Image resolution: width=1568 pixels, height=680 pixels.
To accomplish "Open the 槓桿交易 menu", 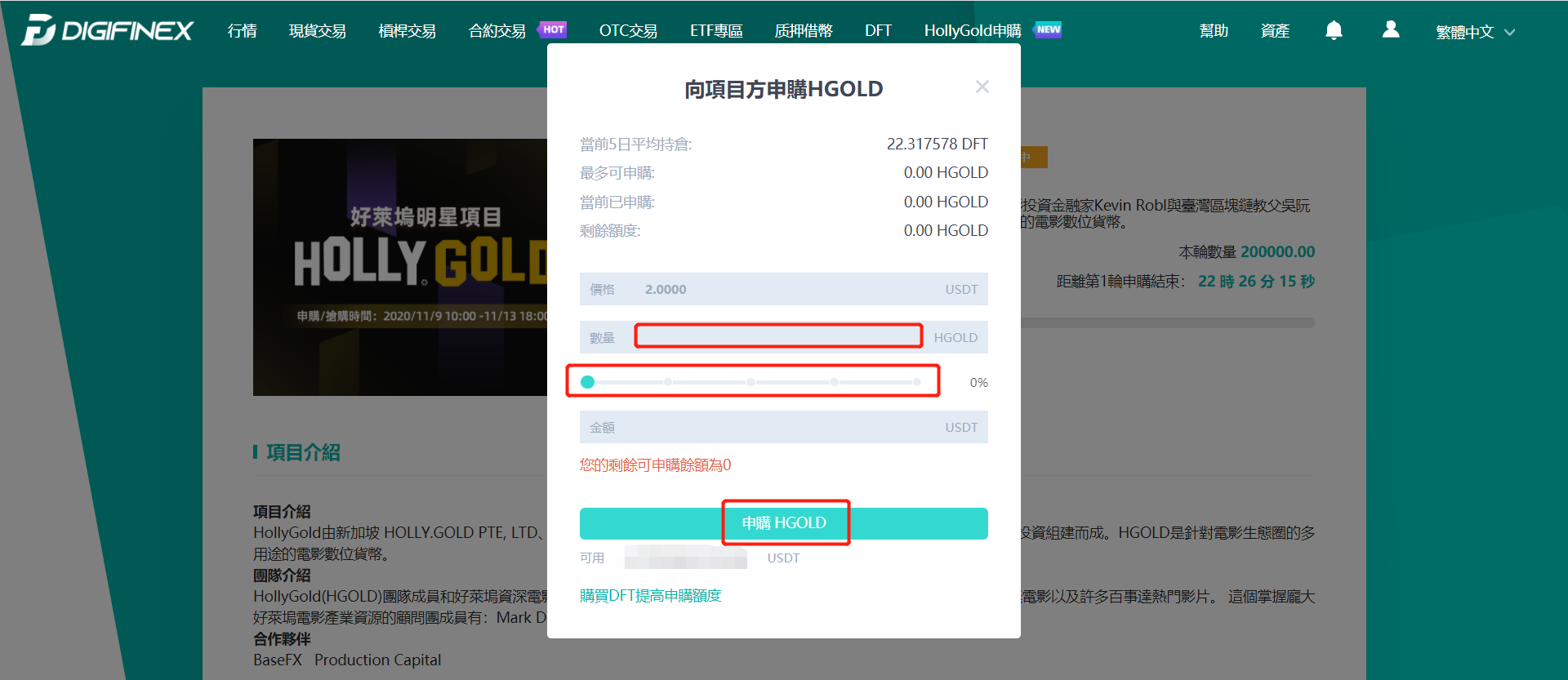I will click(408, 30).
